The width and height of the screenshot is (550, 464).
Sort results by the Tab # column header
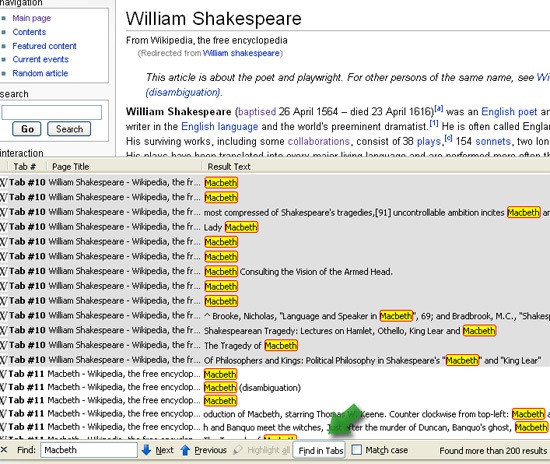[x=24, y=166]
